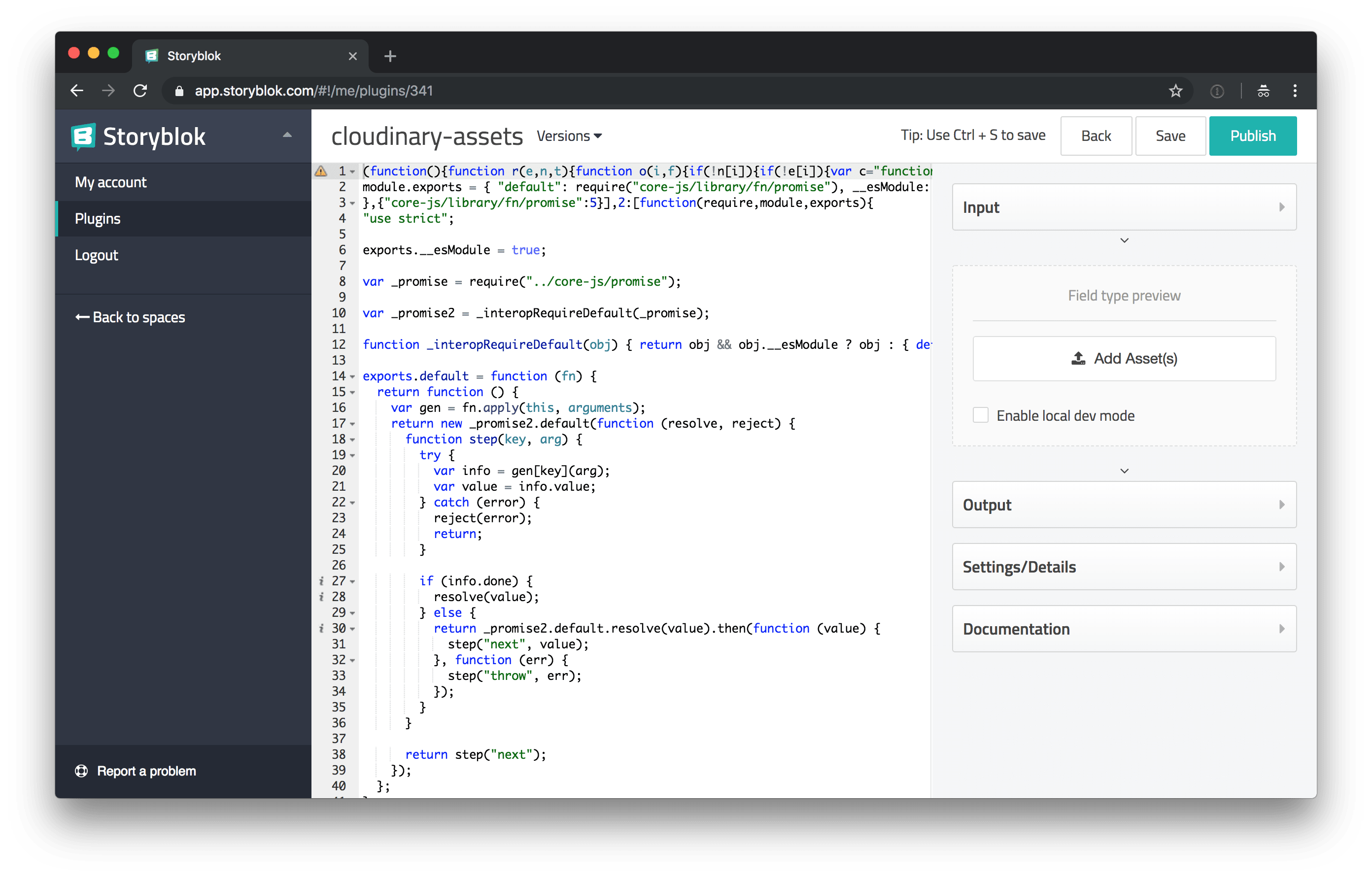Open My account menu item
Viewport: 1372px width, 877px height.
[x=110, y=182]
